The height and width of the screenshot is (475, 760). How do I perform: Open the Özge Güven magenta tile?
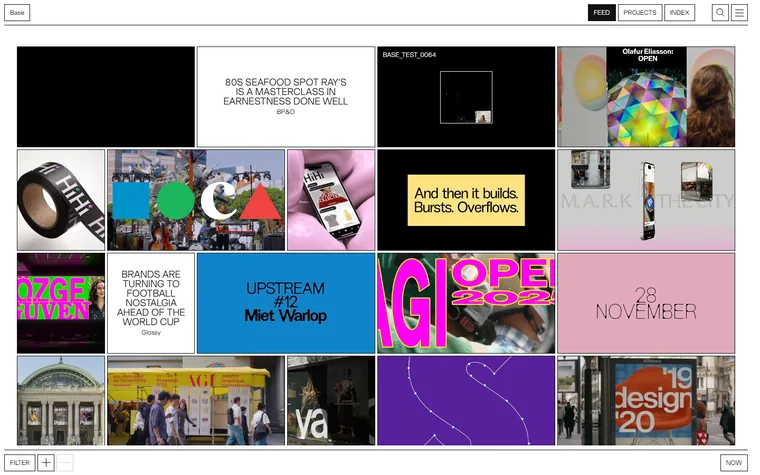point(61,303)
